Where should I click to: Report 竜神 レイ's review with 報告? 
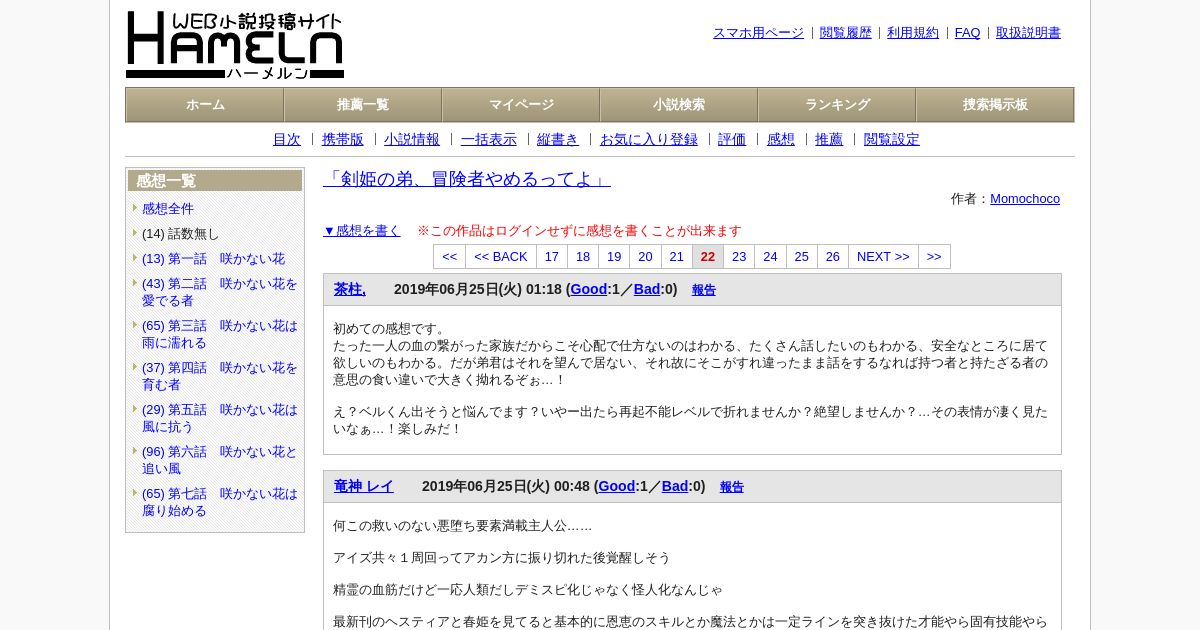732,487
